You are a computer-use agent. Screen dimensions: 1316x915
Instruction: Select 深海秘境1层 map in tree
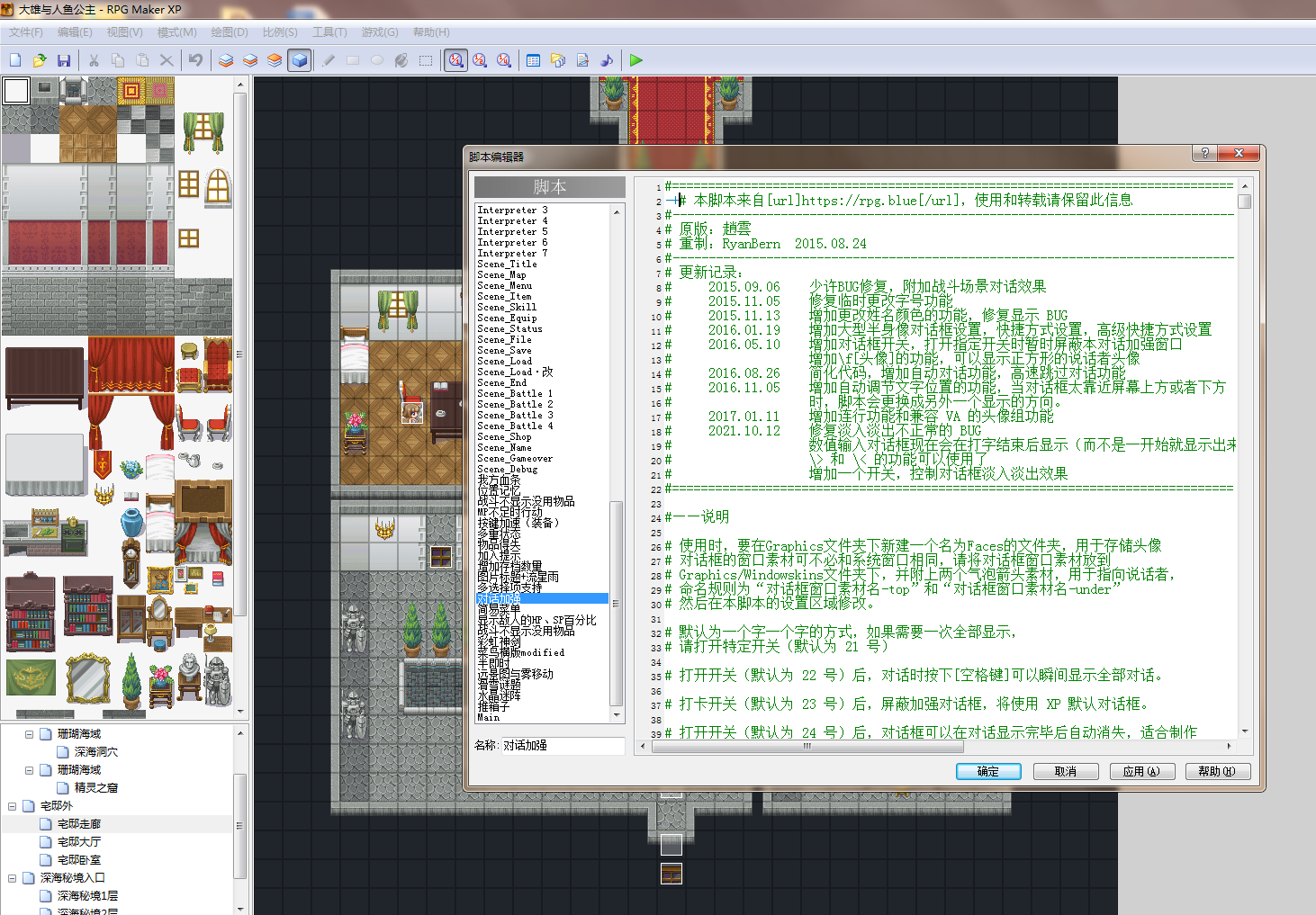87,896
